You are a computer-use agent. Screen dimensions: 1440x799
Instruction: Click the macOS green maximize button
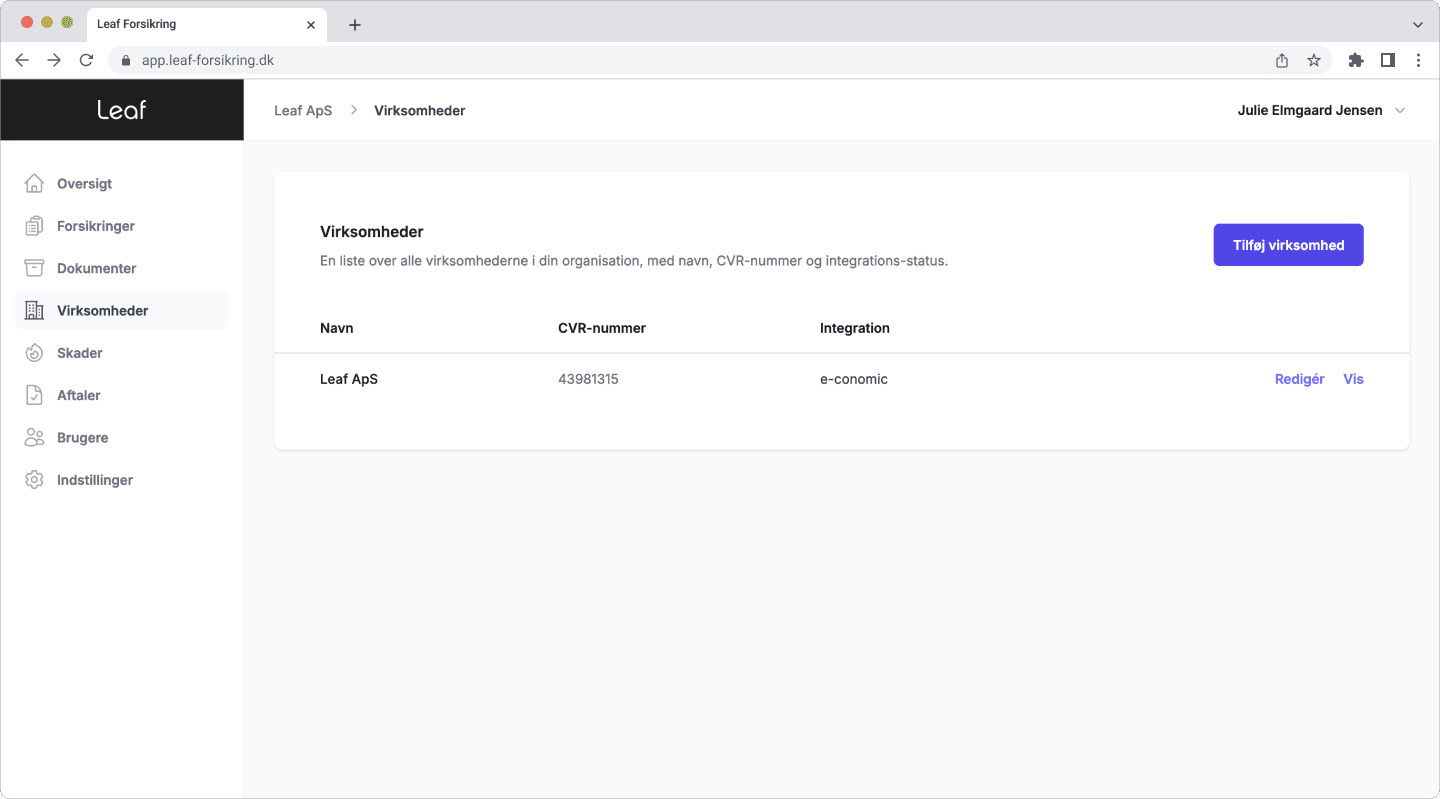(67, 22)
